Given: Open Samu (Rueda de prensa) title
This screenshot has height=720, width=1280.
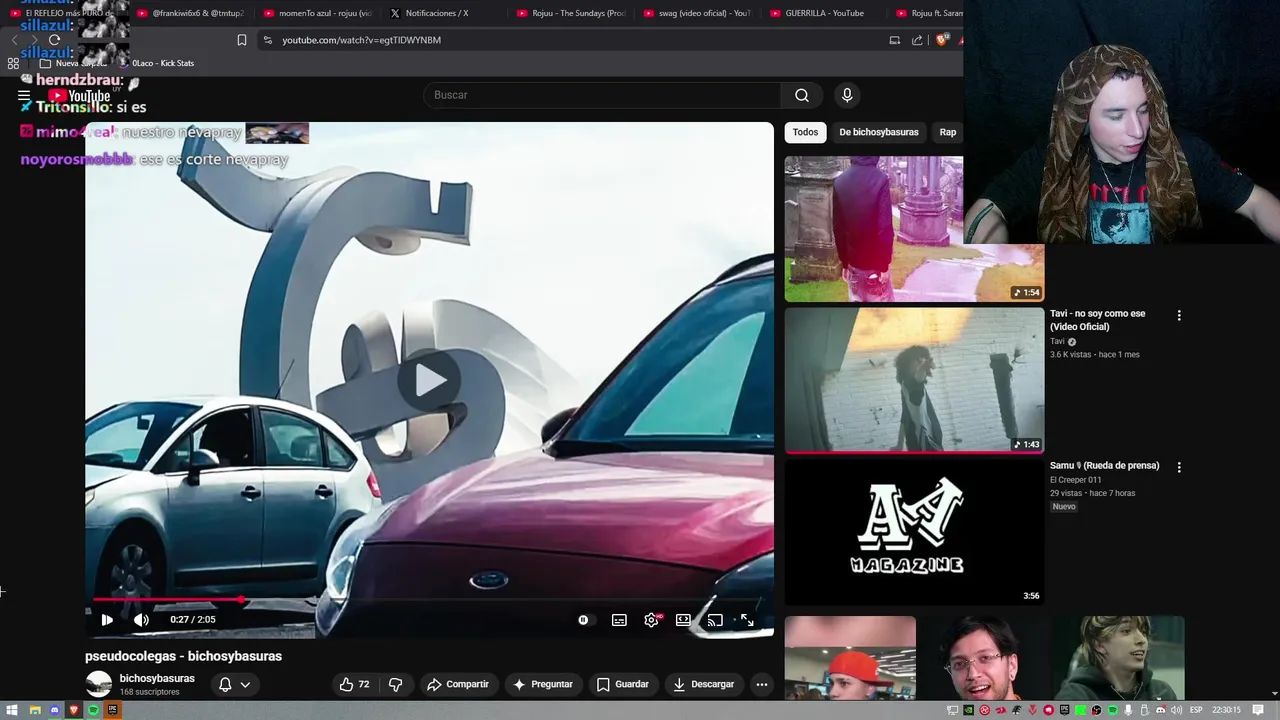Looking at the screenshot, I should (x=1104, y=466).
